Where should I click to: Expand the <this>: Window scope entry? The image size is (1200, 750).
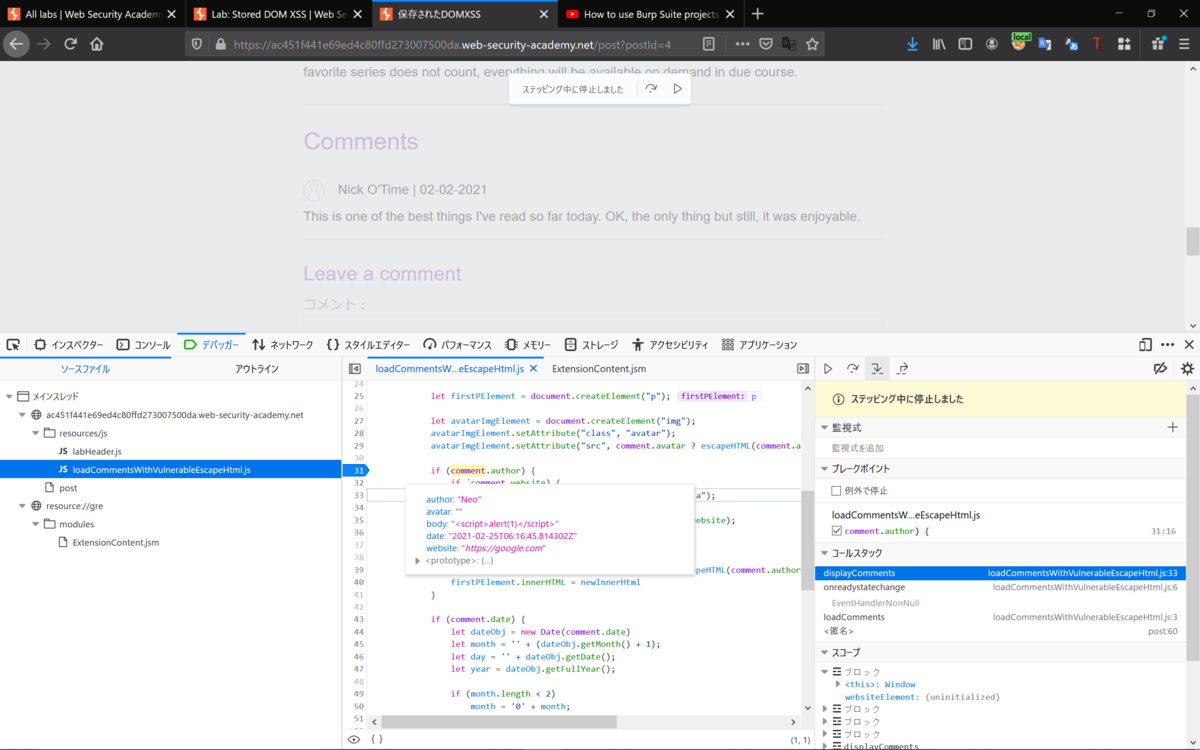pos(838,684)
